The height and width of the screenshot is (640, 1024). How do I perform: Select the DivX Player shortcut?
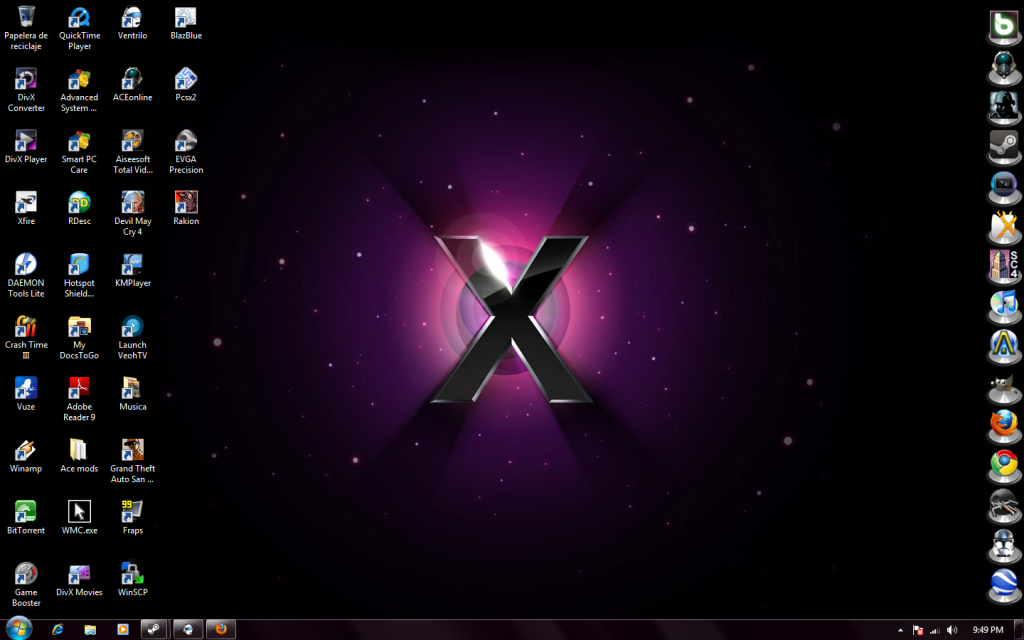pos(26,147)
